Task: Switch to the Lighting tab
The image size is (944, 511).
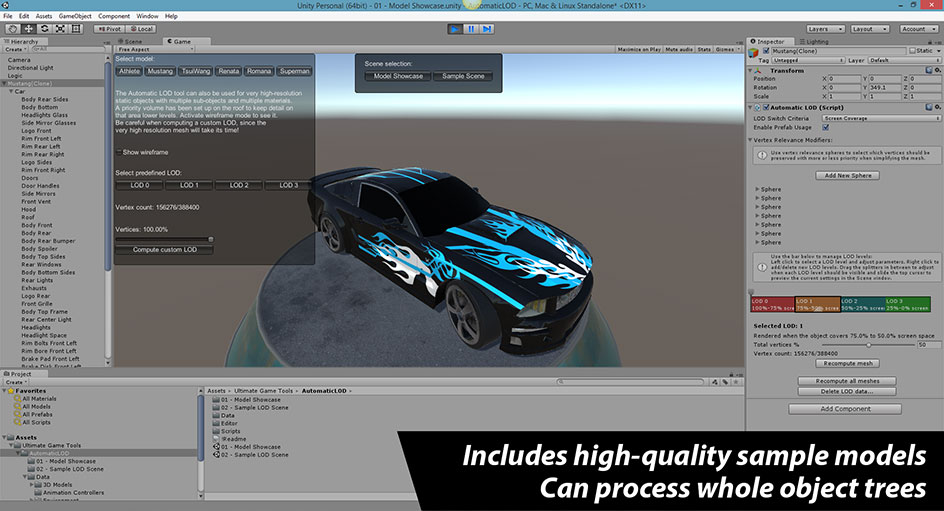Action: [x=817, y=42]
